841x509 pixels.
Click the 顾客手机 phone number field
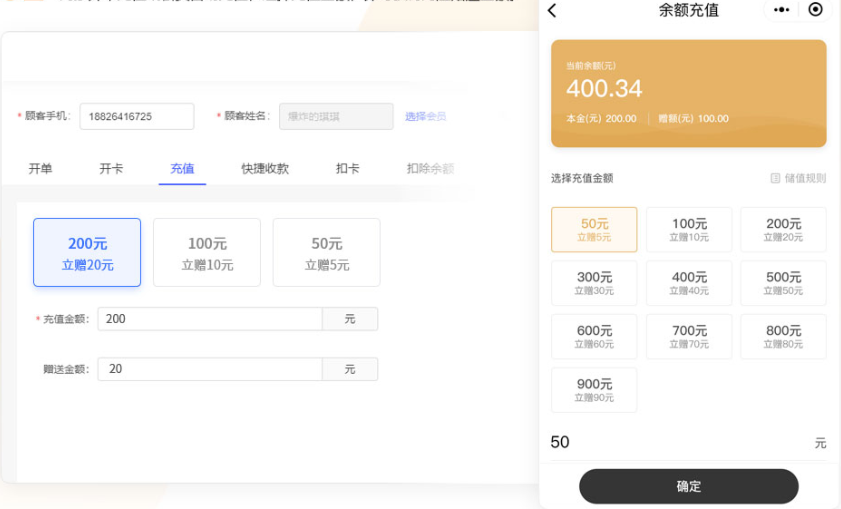point(137,116)
